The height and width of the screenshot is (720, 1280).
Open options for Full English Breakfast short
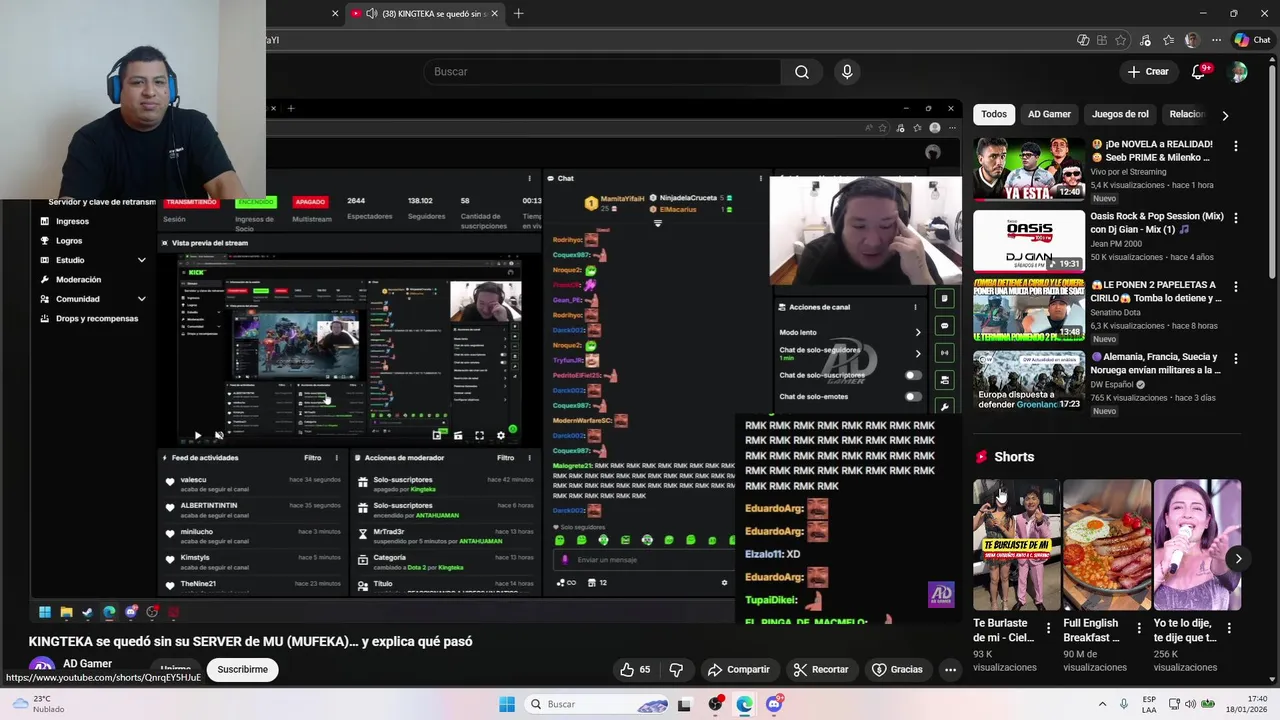click(x=1138, y=628)
